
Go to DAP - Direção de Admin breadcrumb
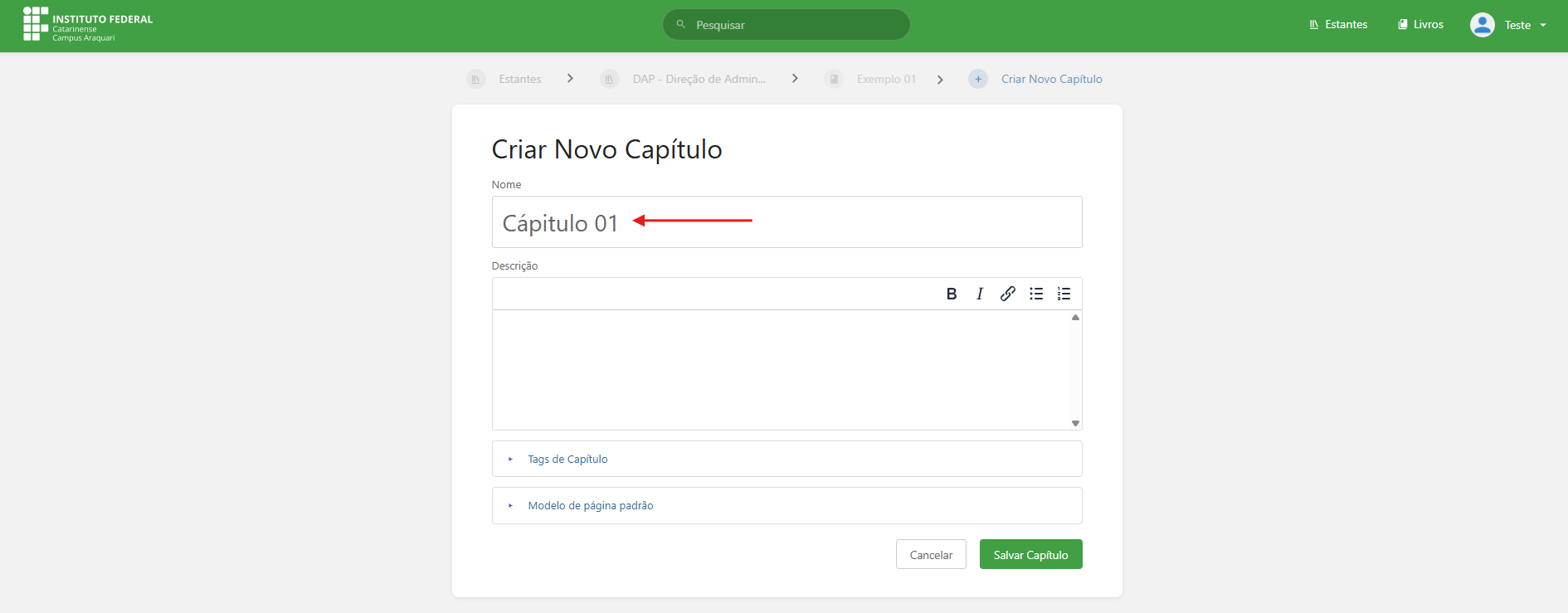(x=698, y=79)
